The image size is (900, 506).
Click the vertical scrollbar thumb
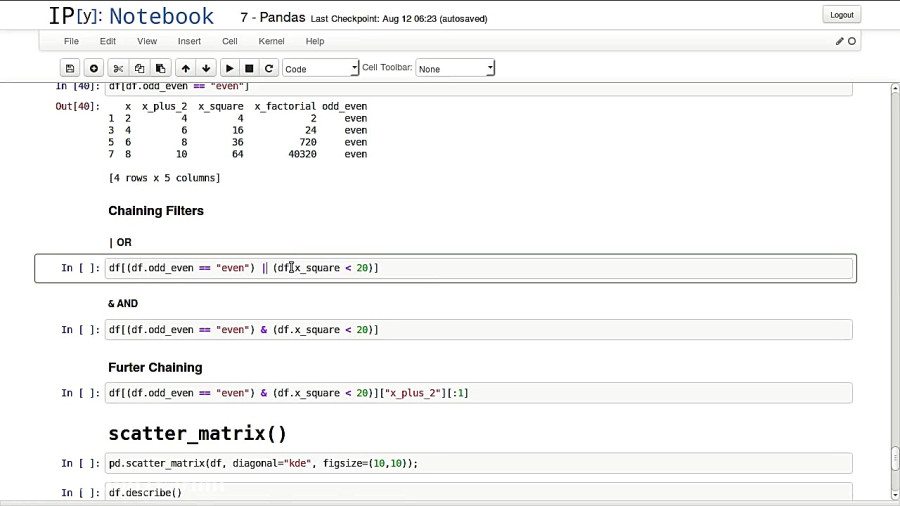(x=895, y=458)
